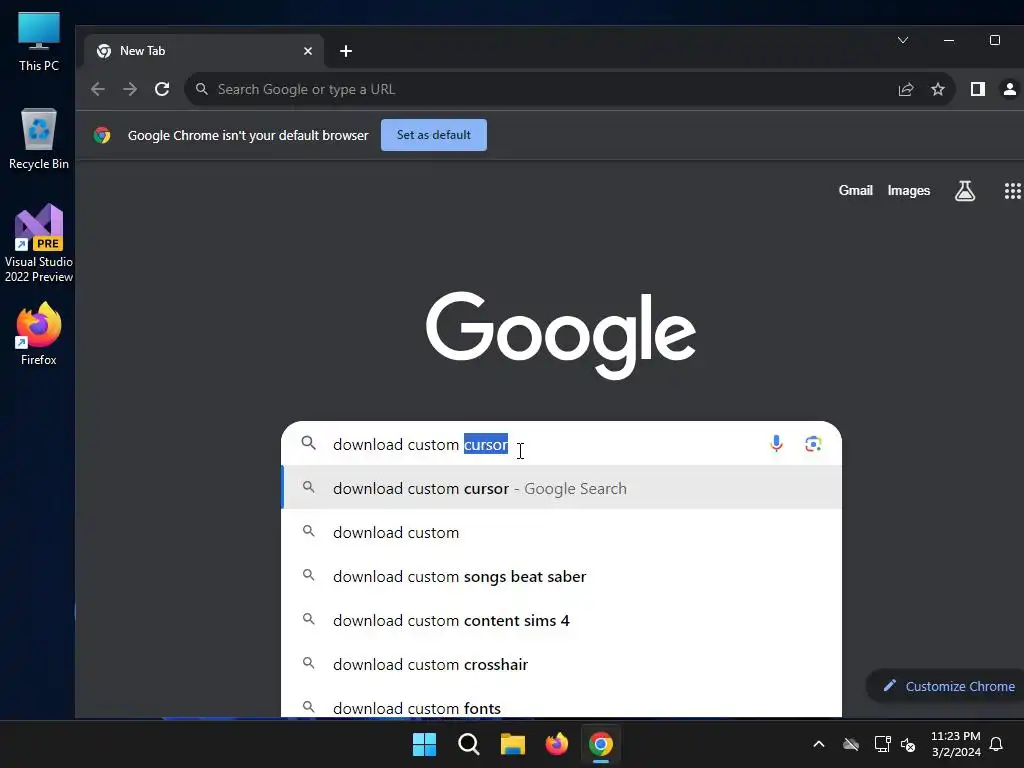This screenshot has width=1024, height=768.
Task: Open a new tab with plus button
Action: 346,51
